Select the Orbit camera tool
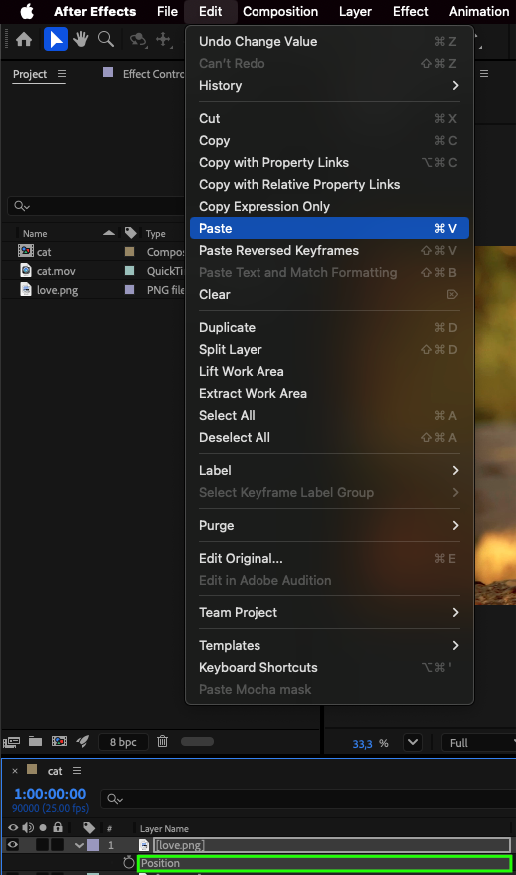Viewport: 516px width, 875px height. [x=138, y=40]
